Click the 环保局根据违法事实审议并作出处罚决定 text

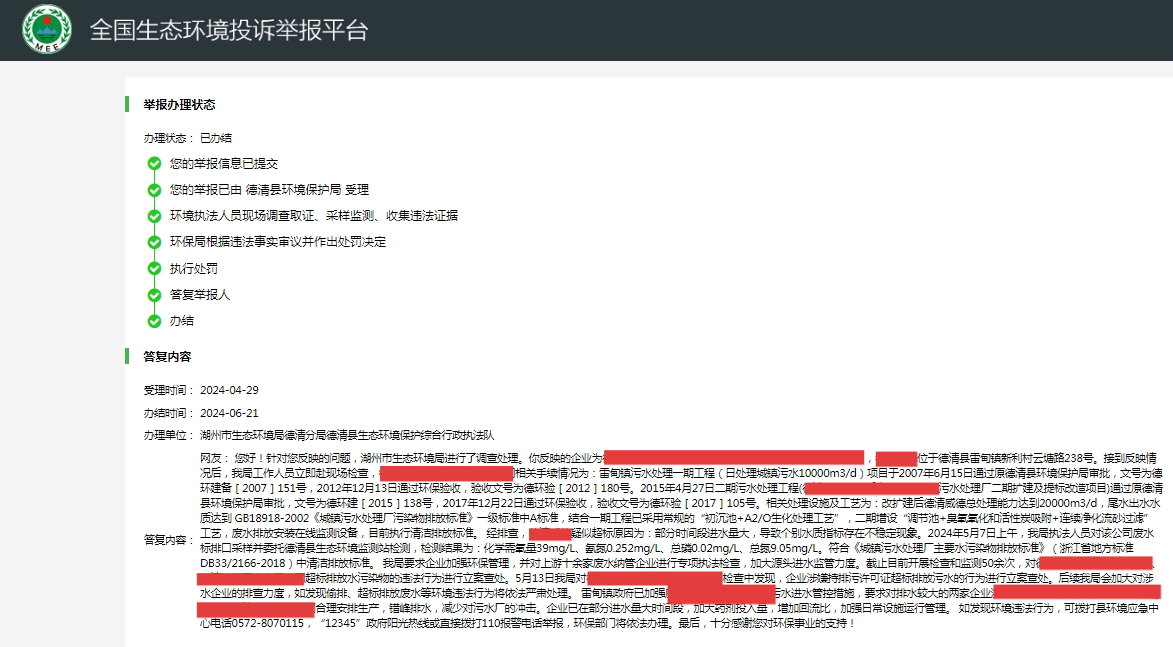(x=278, y=242)
